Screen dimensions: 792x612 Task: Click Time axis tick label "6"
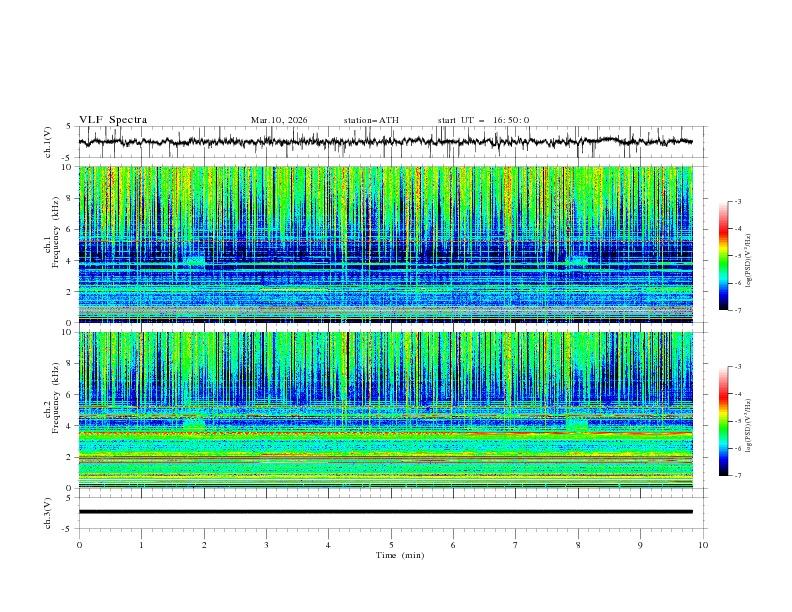453,545
